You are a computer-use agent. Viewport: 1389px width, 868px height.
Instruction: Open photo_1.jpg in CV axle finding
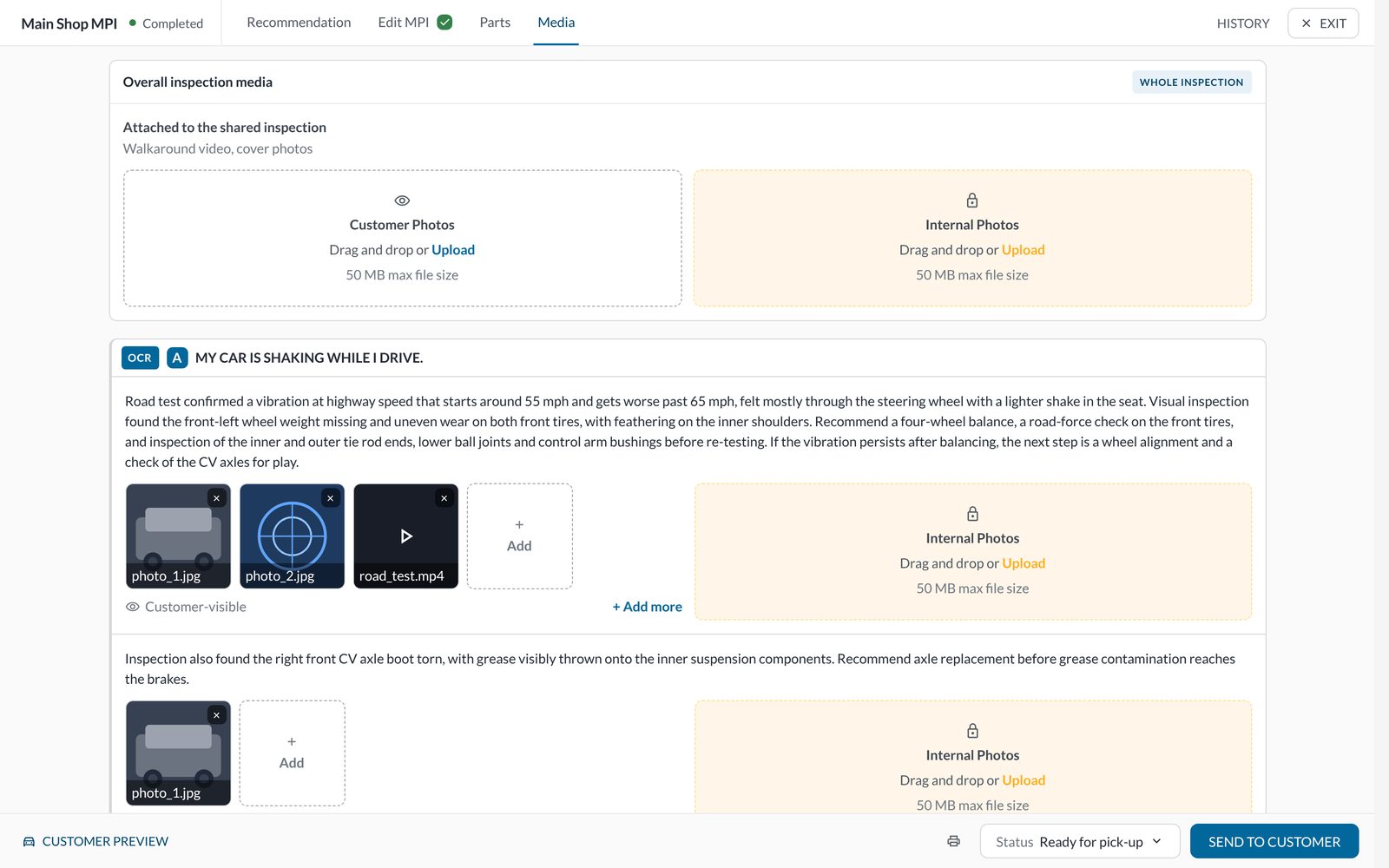178,753
